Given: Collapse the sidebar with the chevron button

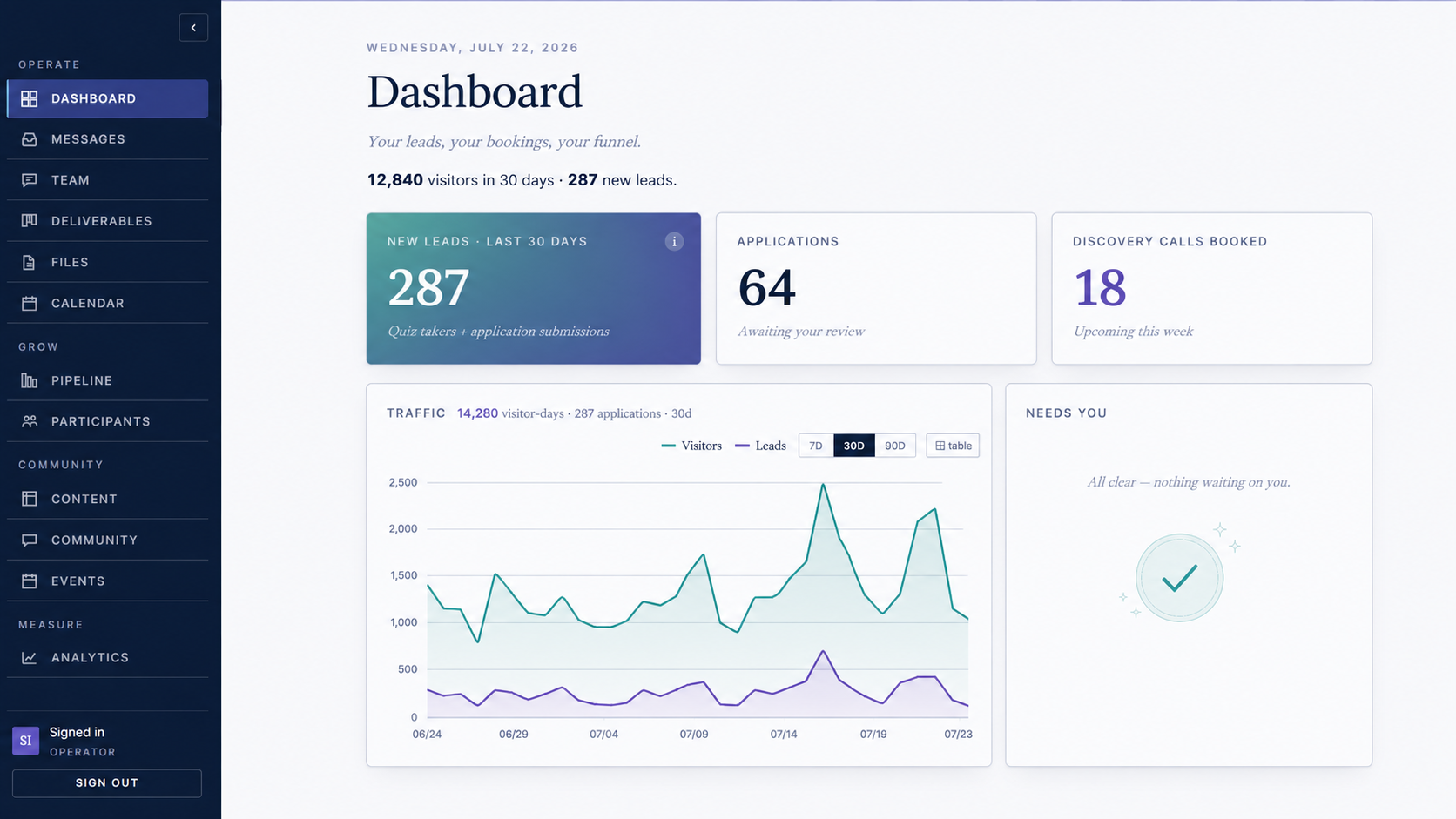Looking at the screenshot, I should pos(193,28).
